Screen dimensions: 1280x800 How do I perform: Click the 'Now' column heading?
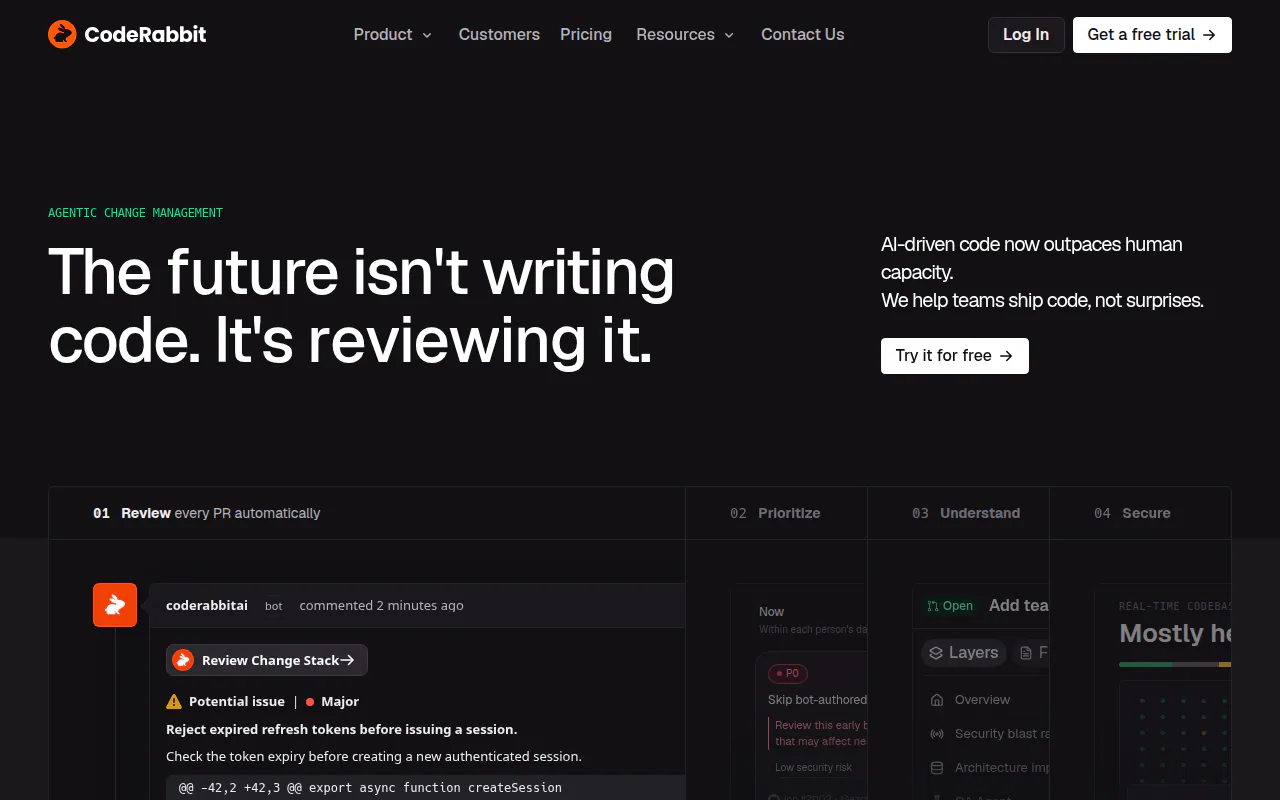772,612
